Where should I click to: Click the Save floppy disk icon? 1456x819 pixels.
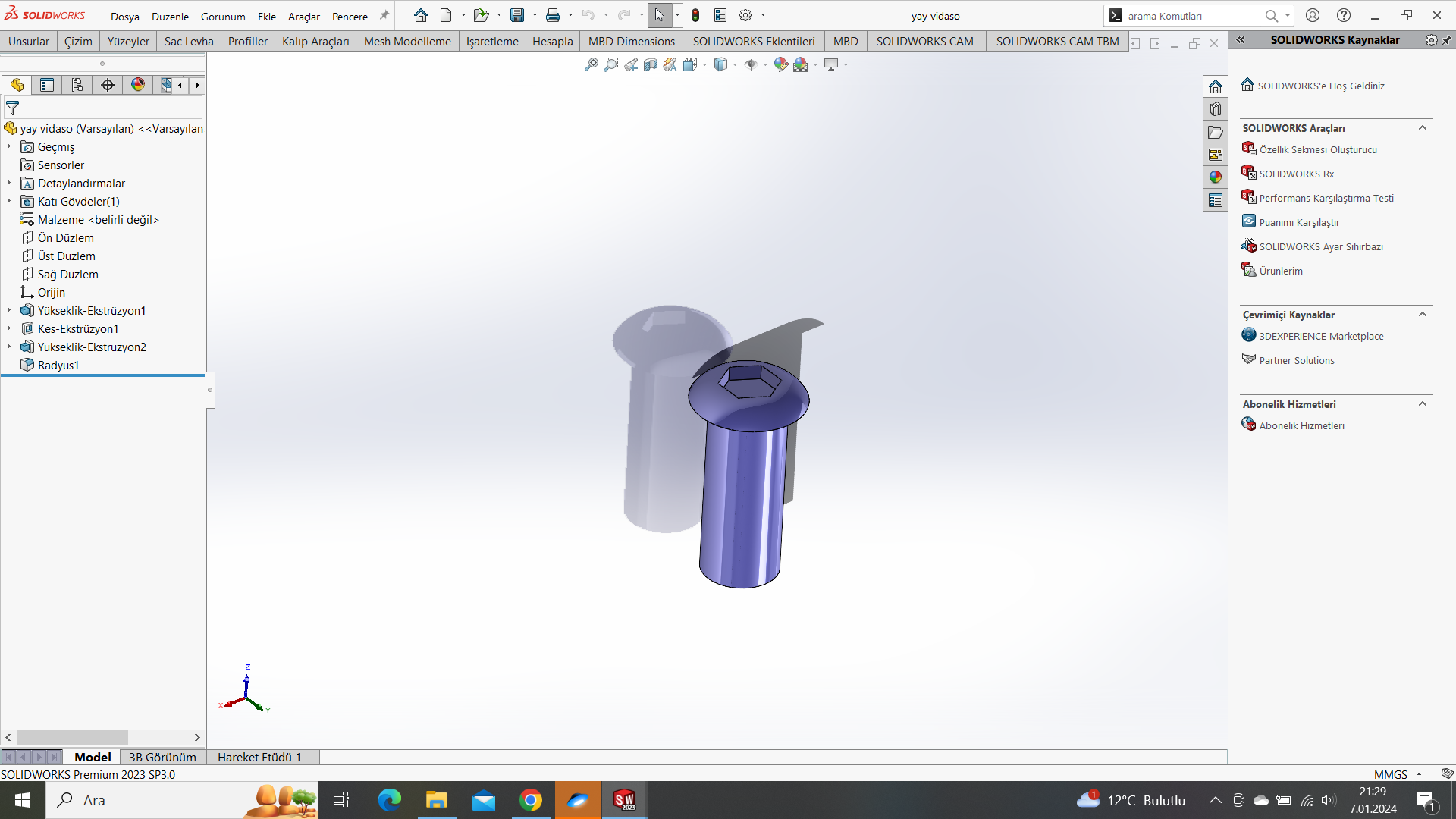[x=517, y=15]
